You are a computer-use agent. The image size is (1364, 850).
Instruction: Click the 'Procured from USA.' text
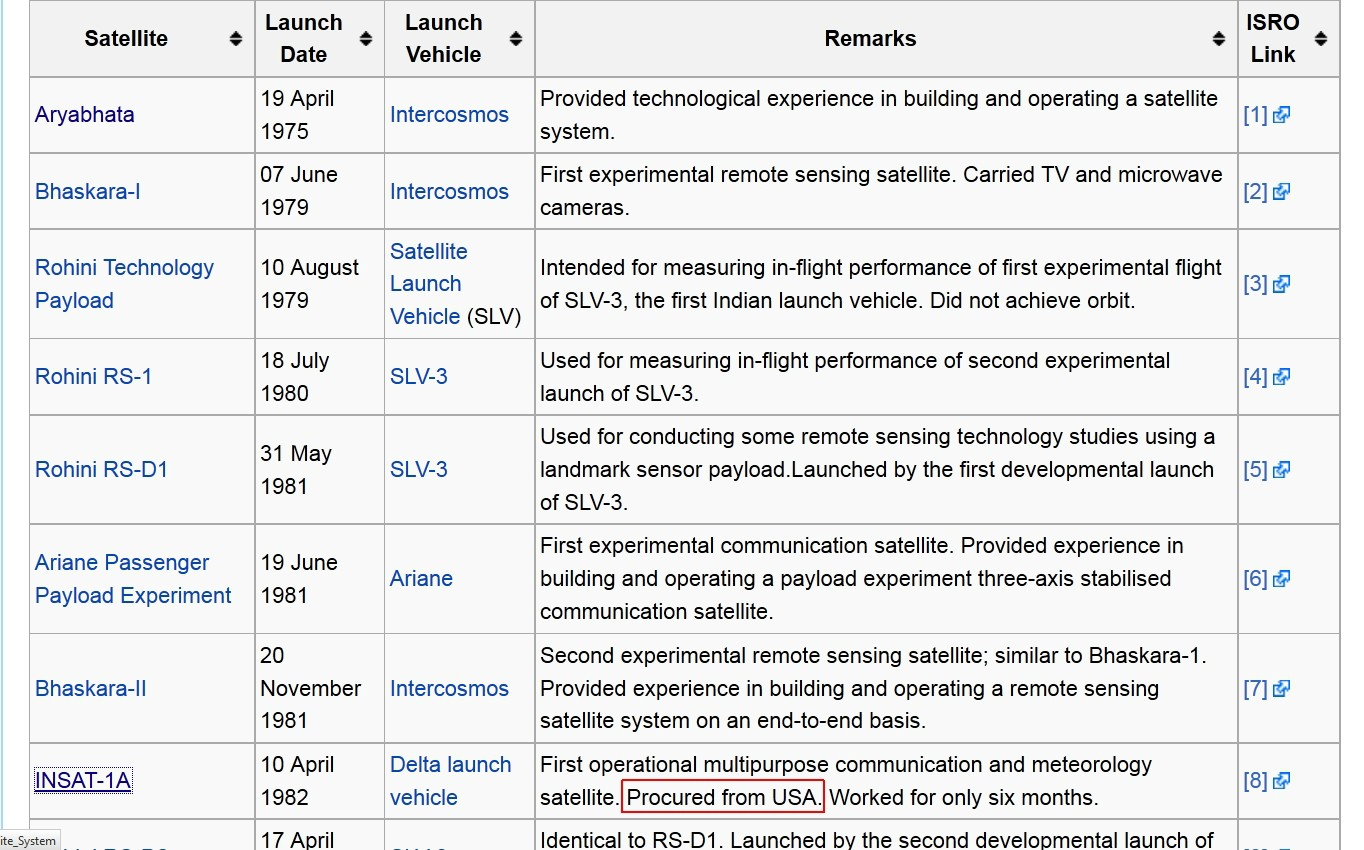click(723, 797)
